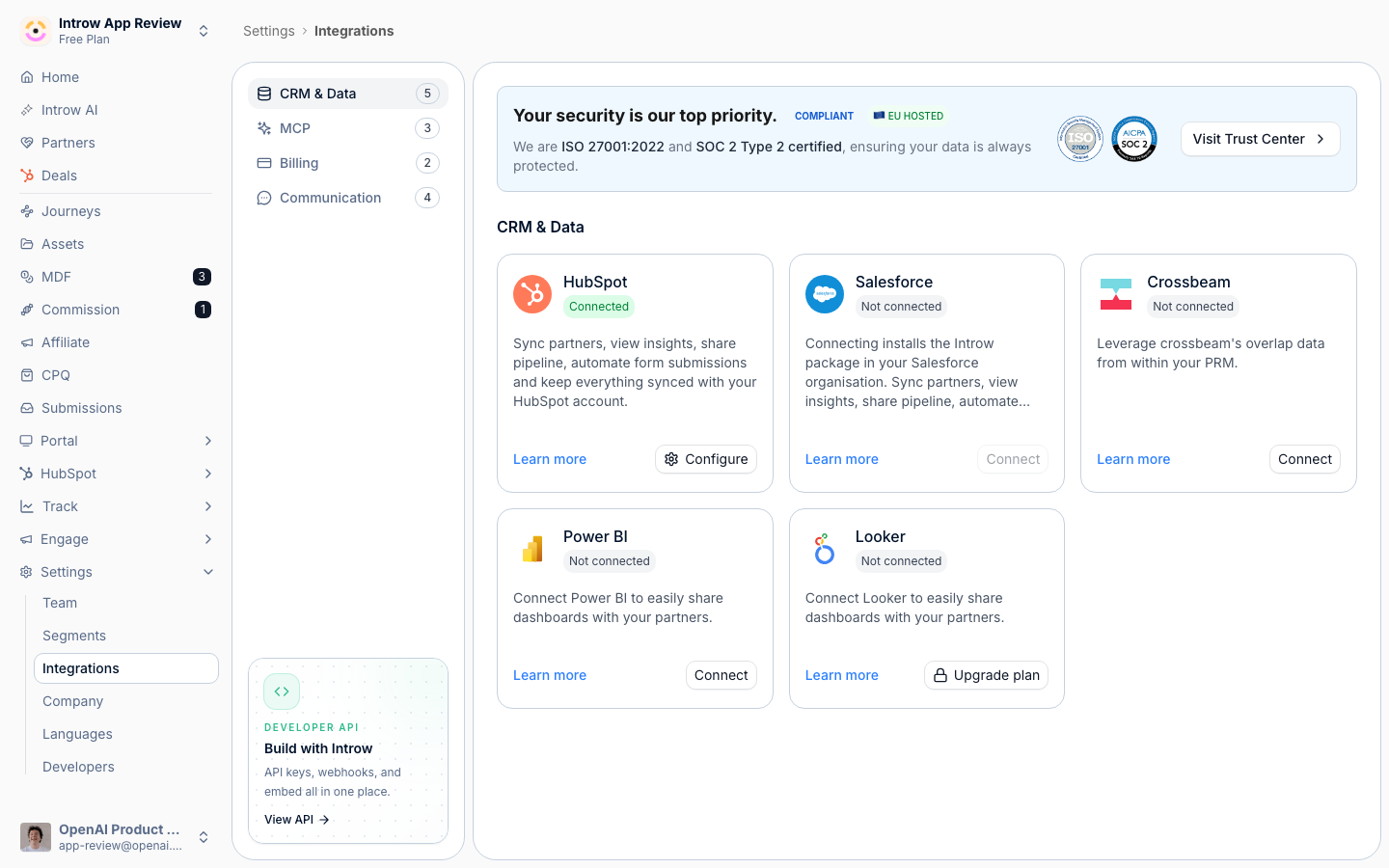Select the CRM & Data category
Screen dimensions: 1389x868
(348, 94)
